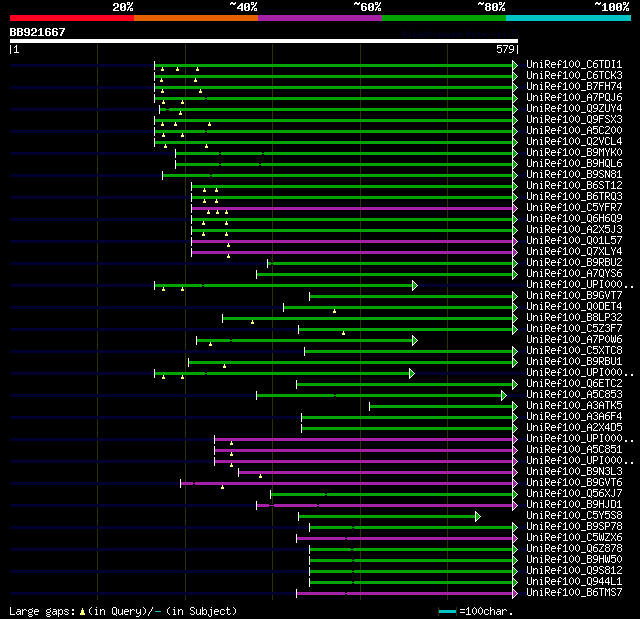Pick the UniRef100_A5C851 entry

coord(574,450)
